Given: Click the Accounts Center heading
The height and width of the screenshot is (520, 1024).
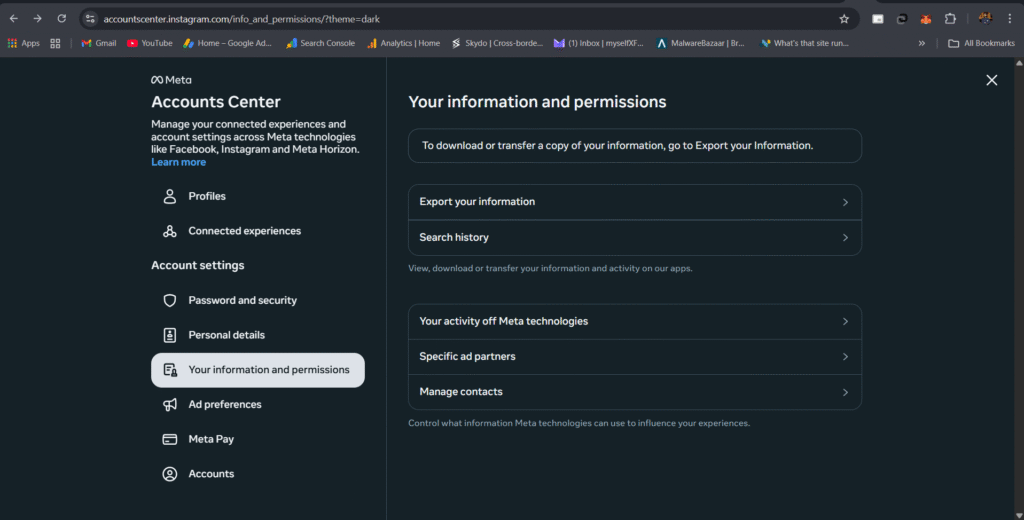Looking at the screenshot, I should pyautogui.click(x=216, y=102).
